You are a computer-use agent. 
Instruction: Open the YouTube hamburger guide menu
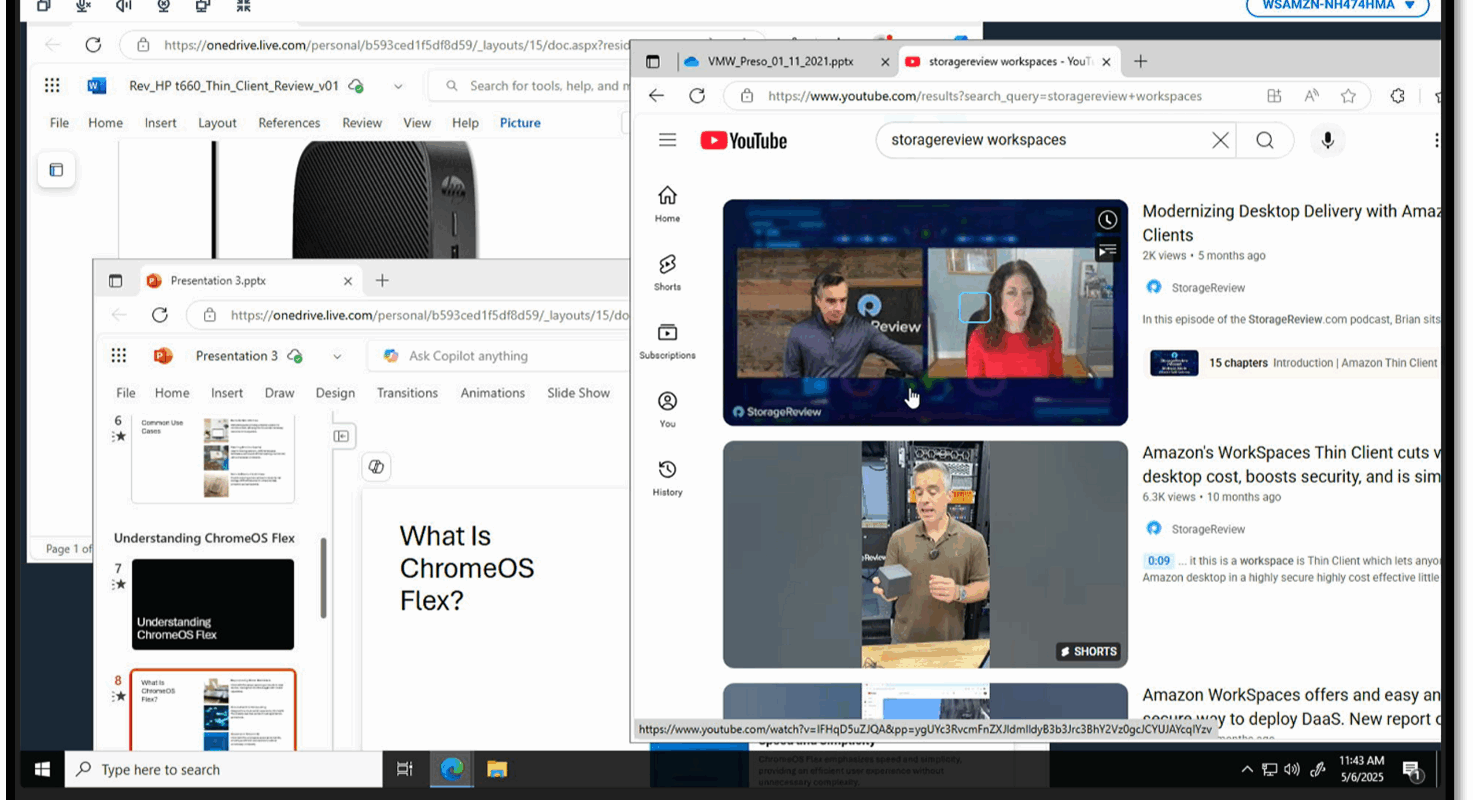click(668, 140)
